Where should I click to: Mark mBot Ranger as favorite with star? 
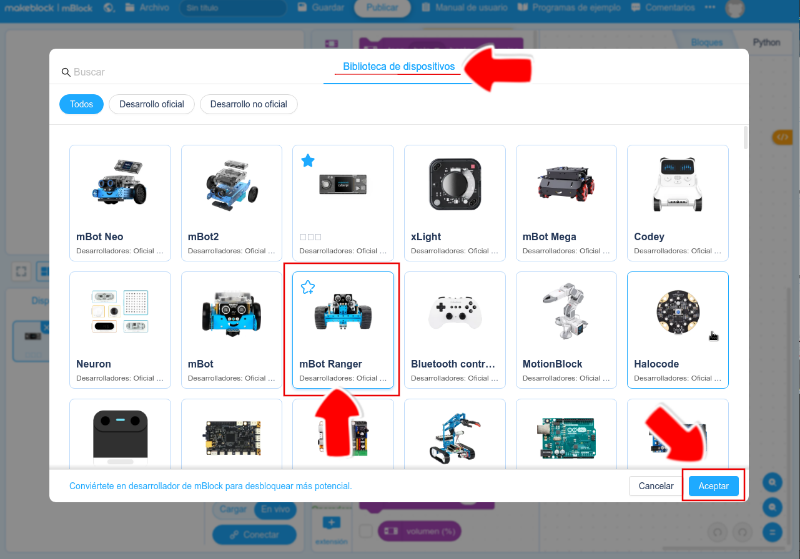308,287
